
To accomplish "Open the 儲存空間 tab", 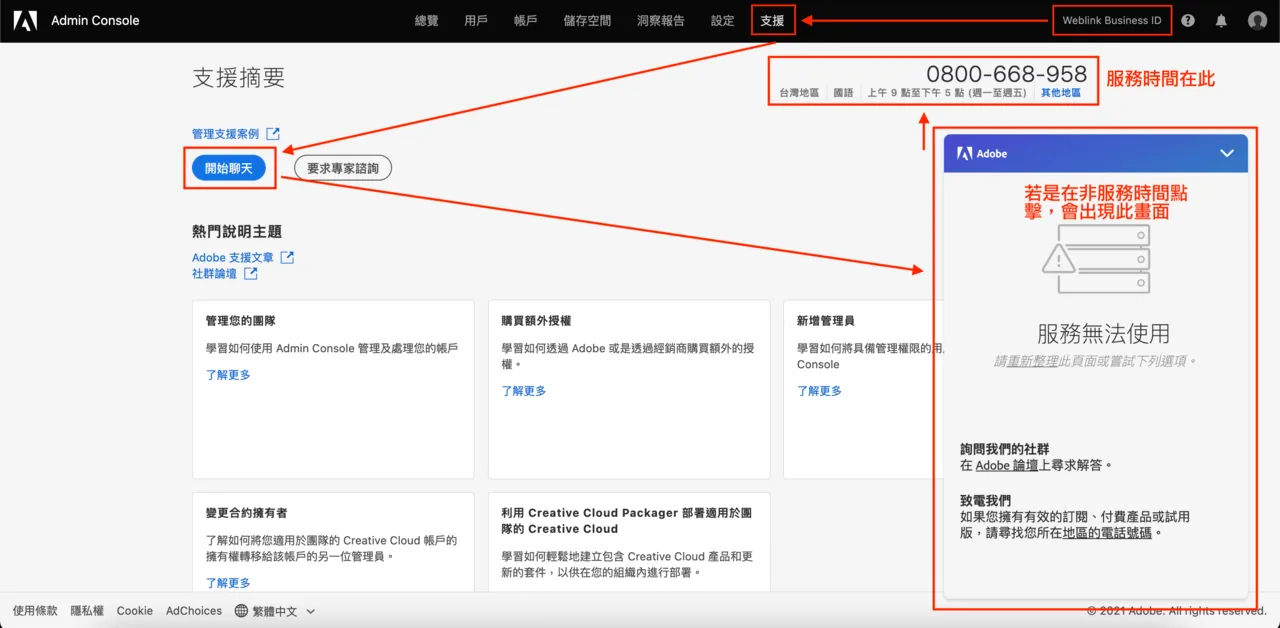I will 587,20.
